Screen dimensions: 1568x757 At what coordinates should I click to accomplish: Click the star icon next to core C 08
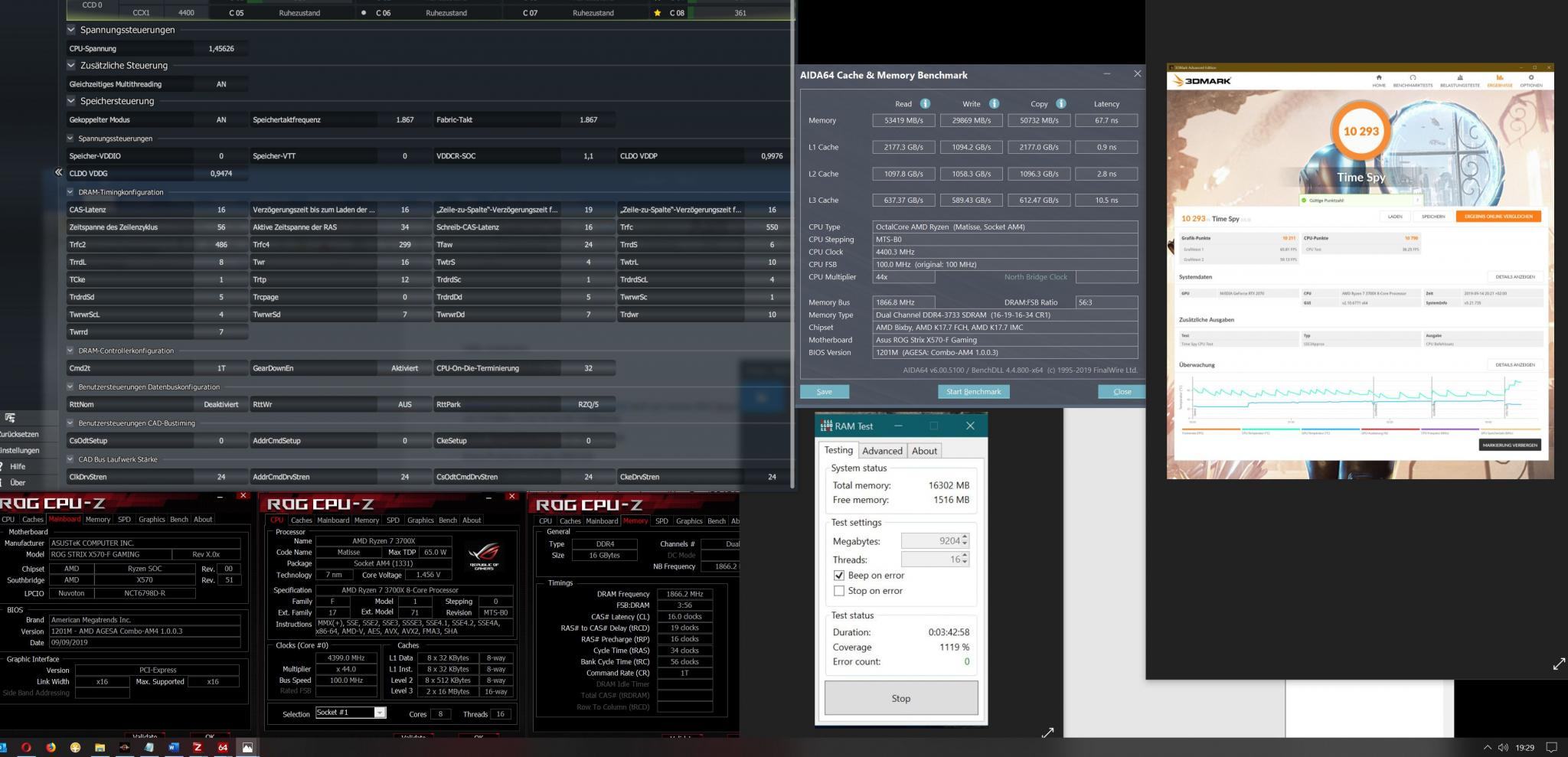658,13
